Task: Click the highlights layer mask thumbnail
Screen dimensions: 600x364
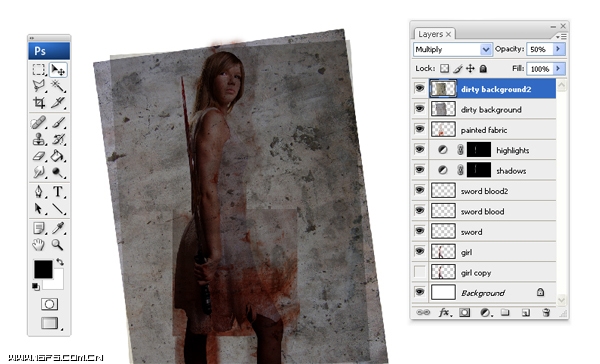Action: 479,150
